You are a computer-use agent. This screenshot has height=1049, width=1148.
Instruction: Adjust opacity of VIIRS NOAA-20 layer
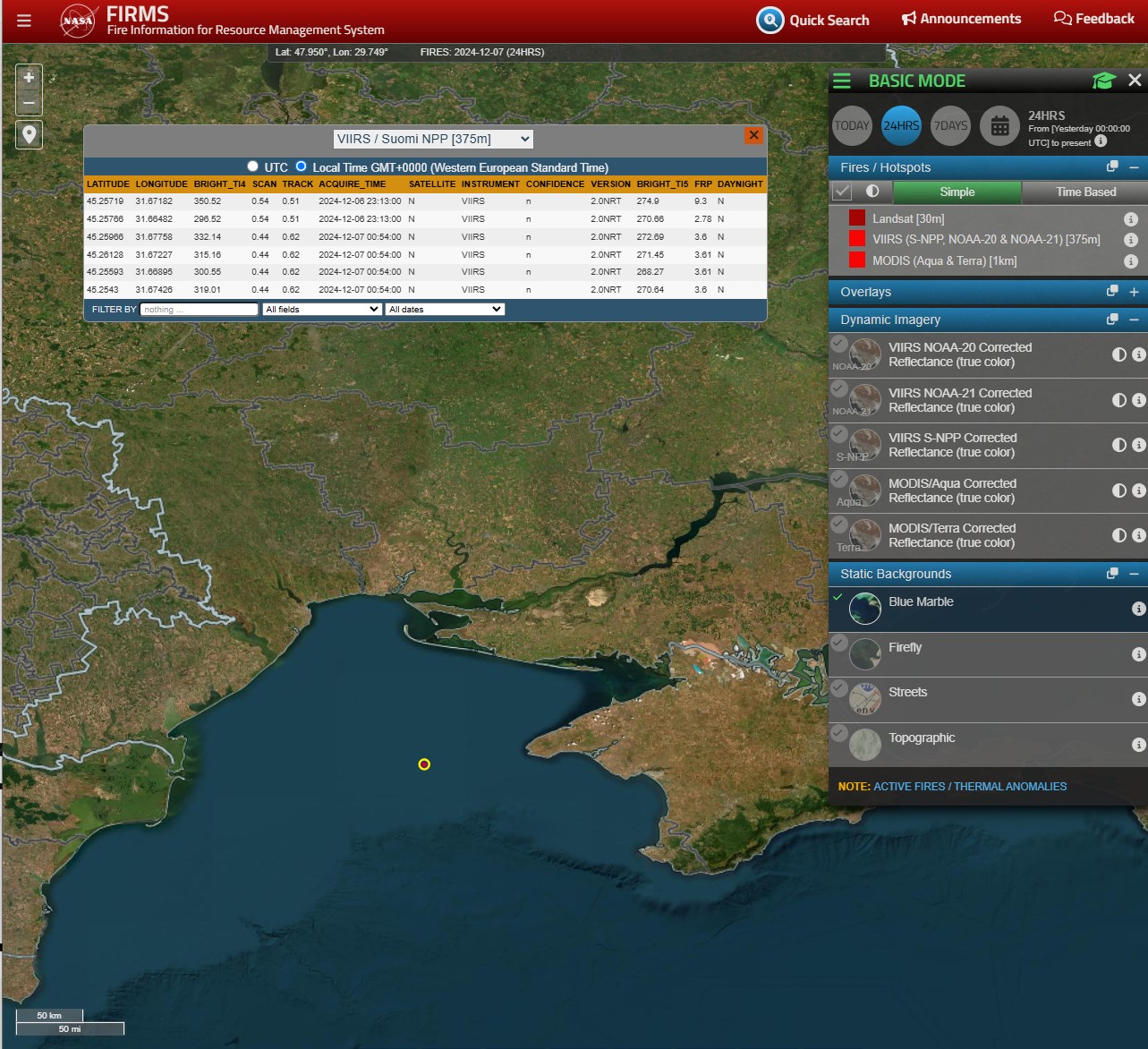coord(1118,354)
